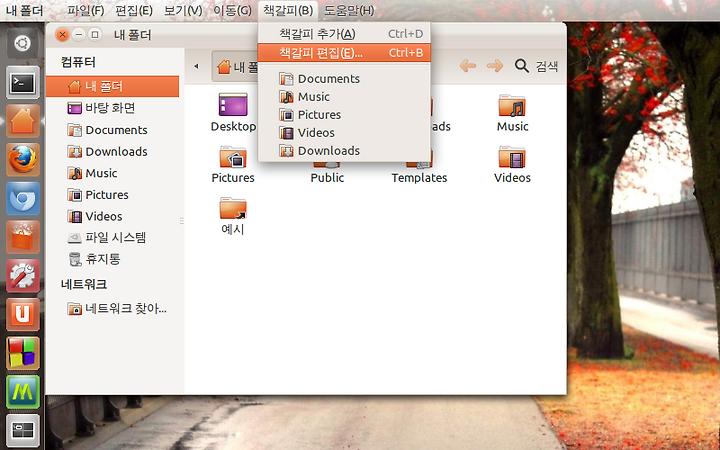
Task: Select Videos in the sidebar
Action: 112,216
